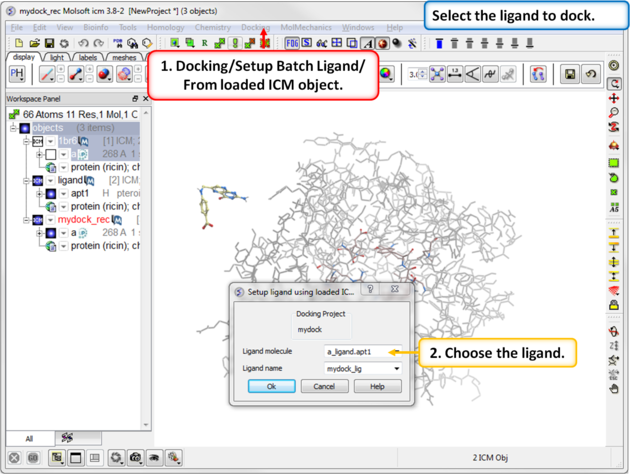Screen dimensions: 630x474
Task: Toggle the italic A labels button
Action: (x=368, y=43)
